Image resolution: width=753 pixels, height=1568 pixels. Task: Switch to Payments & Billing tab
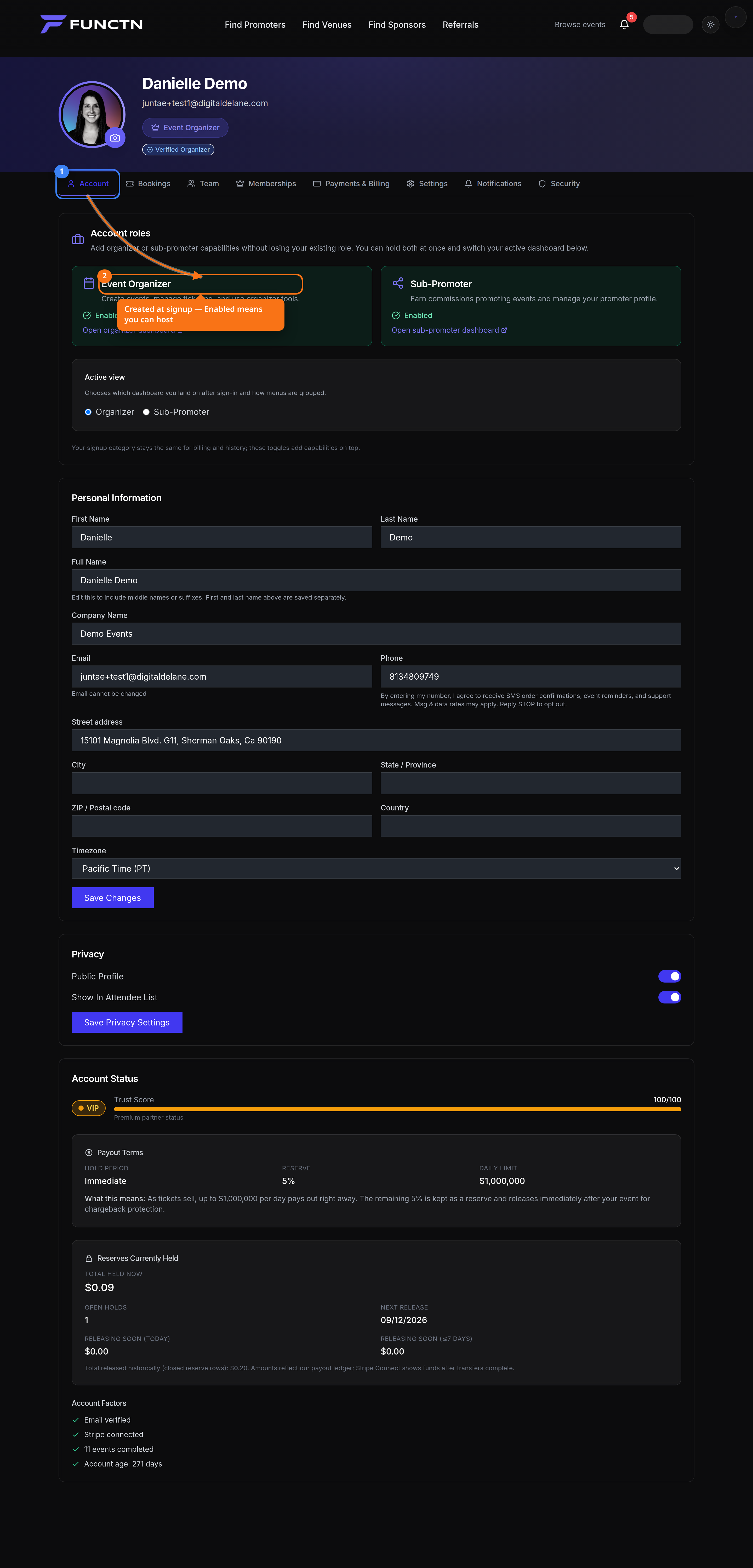pyautogui.click(x=351, y=184)
